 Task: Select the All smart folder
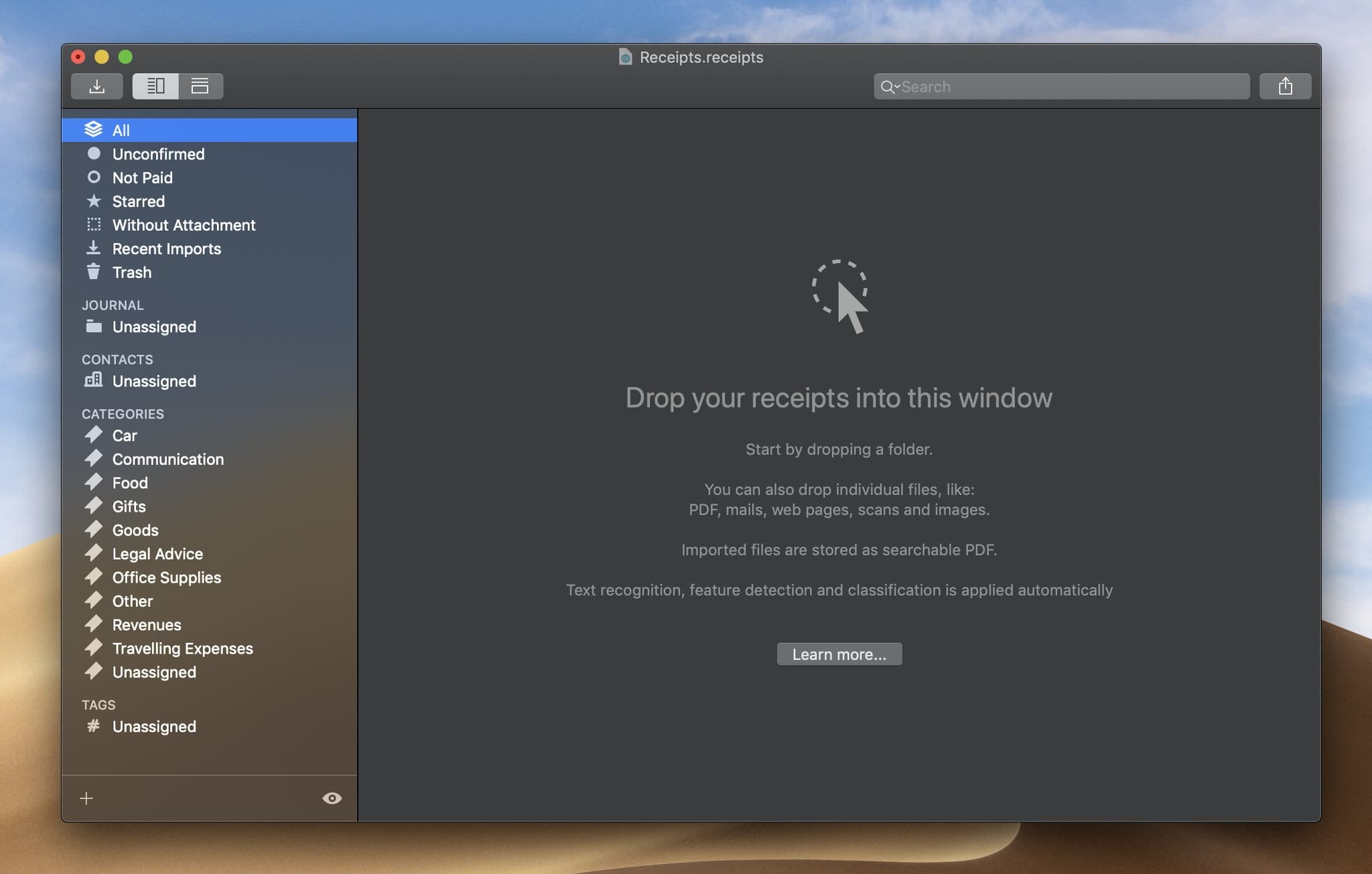121,130
